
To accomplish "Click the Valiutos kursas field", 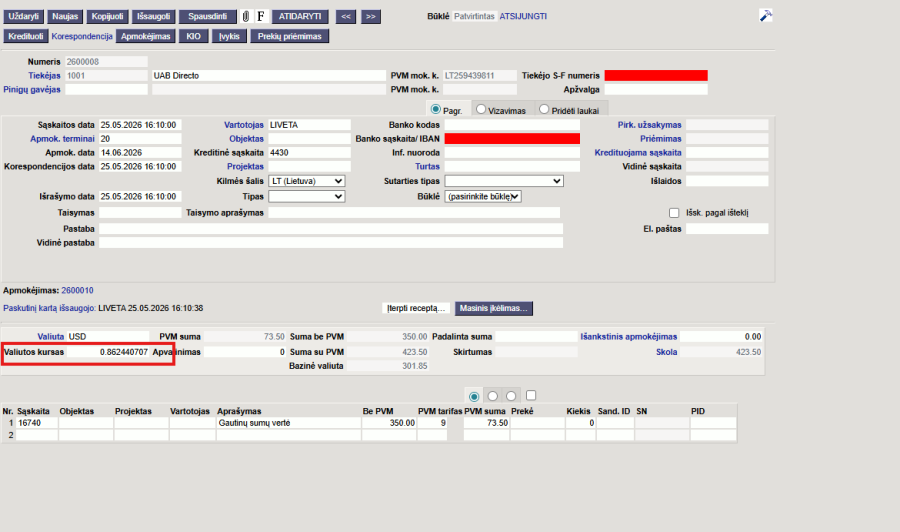I will [x=108, y=352].
